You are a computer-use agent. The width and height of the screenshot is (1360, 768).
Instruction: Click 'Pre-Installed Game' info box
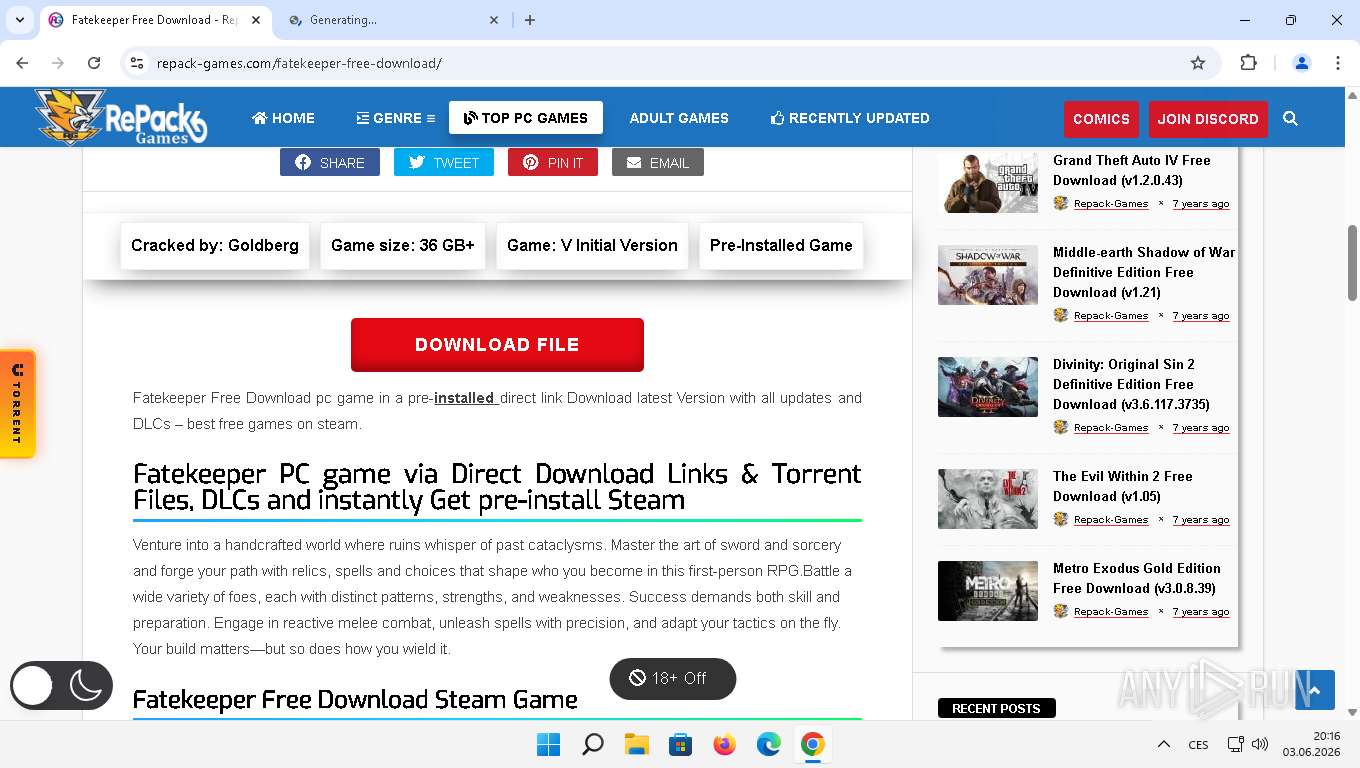(781, 245)
